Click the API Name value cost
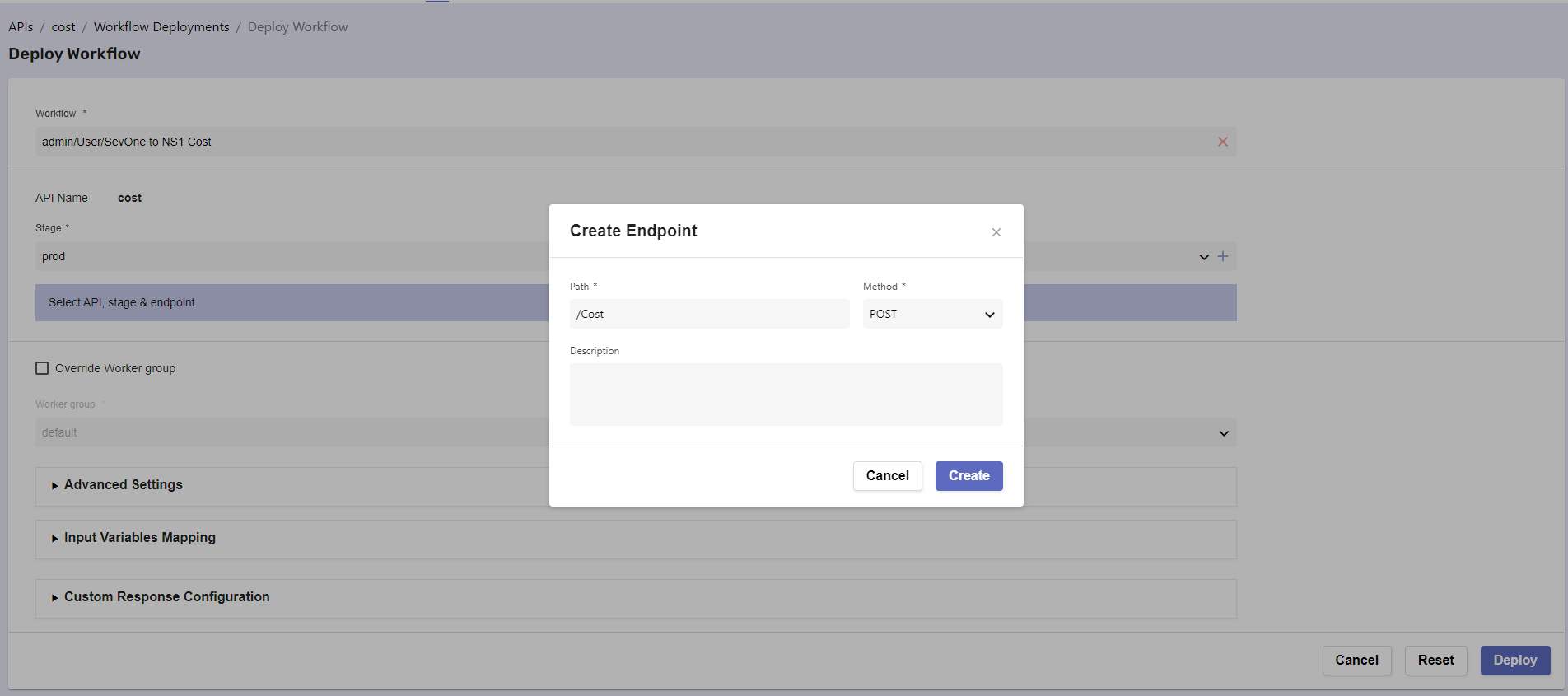1568x696 pixels. 129,198
